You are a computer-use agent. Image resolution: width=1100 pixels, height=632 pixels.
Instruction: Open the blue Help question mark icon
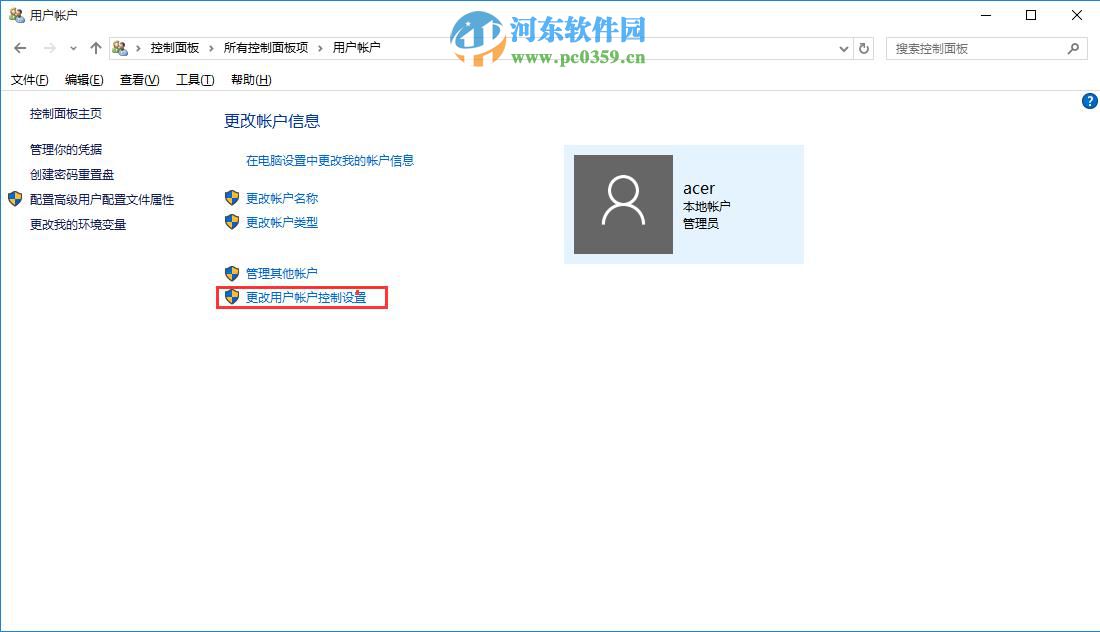(x=1089, y=101)
